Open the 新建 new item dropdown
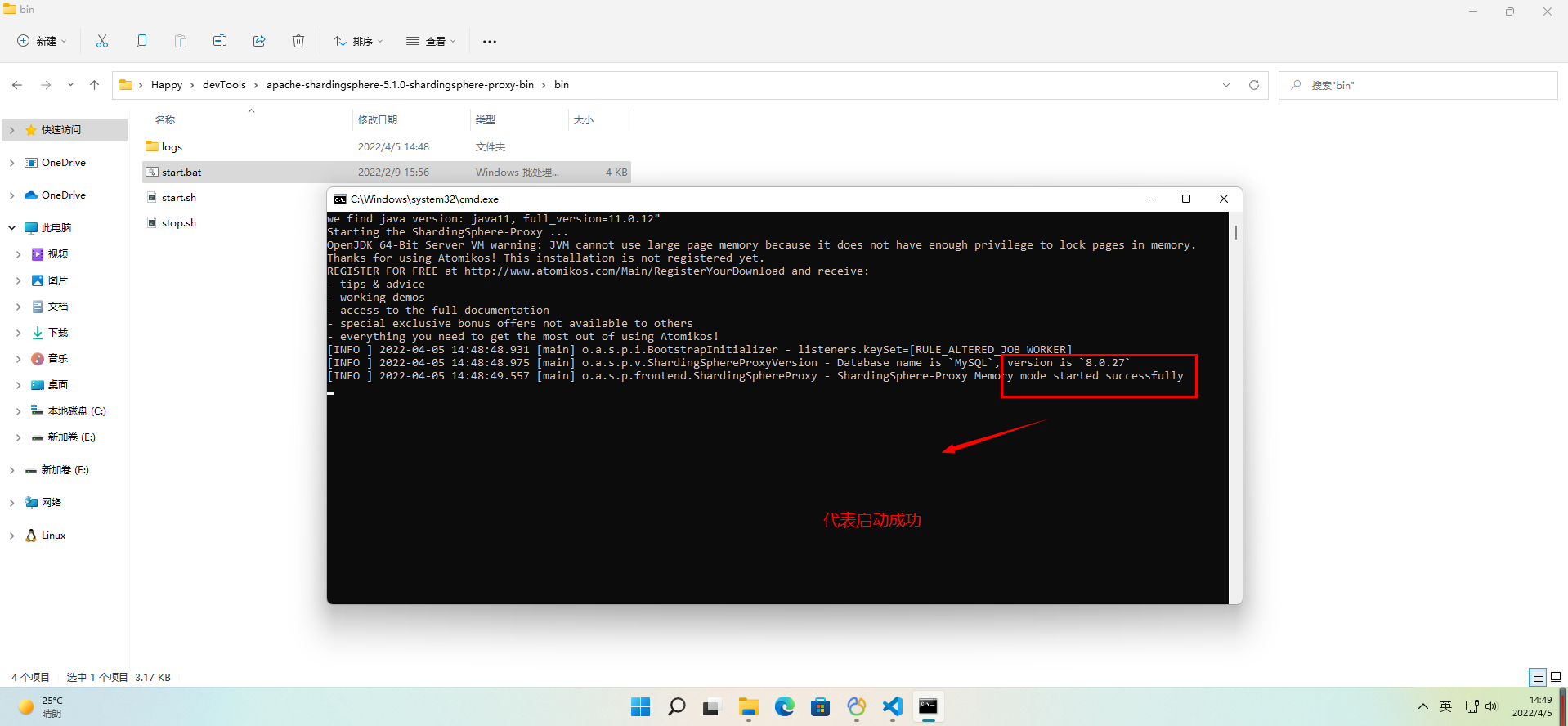 42,41
